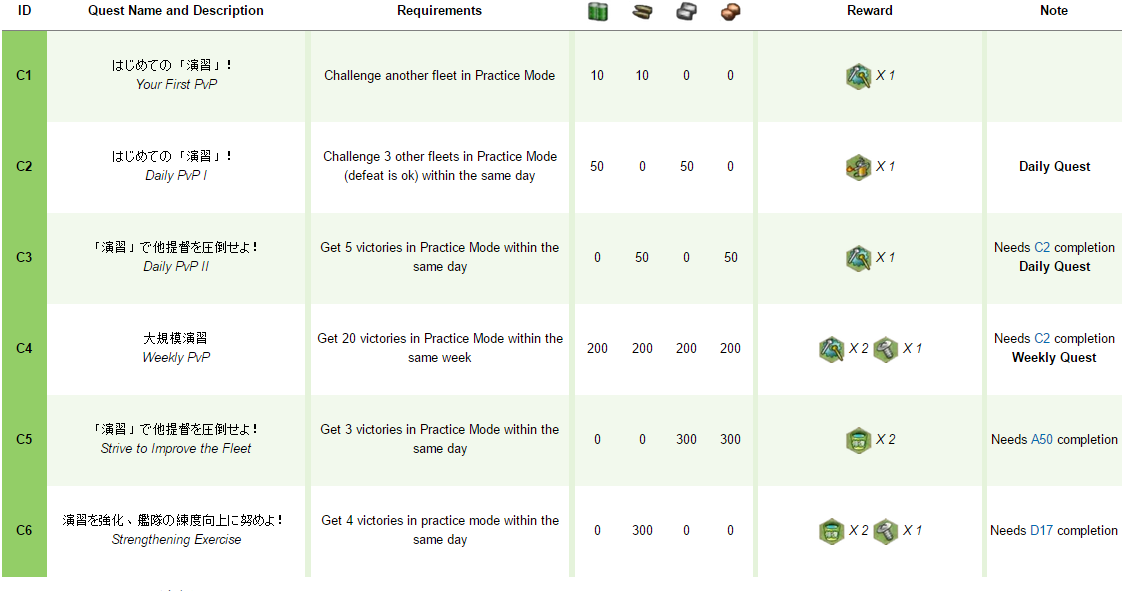
Task: Click the screw reward icon in C6 row
Action: pos(886,531)
